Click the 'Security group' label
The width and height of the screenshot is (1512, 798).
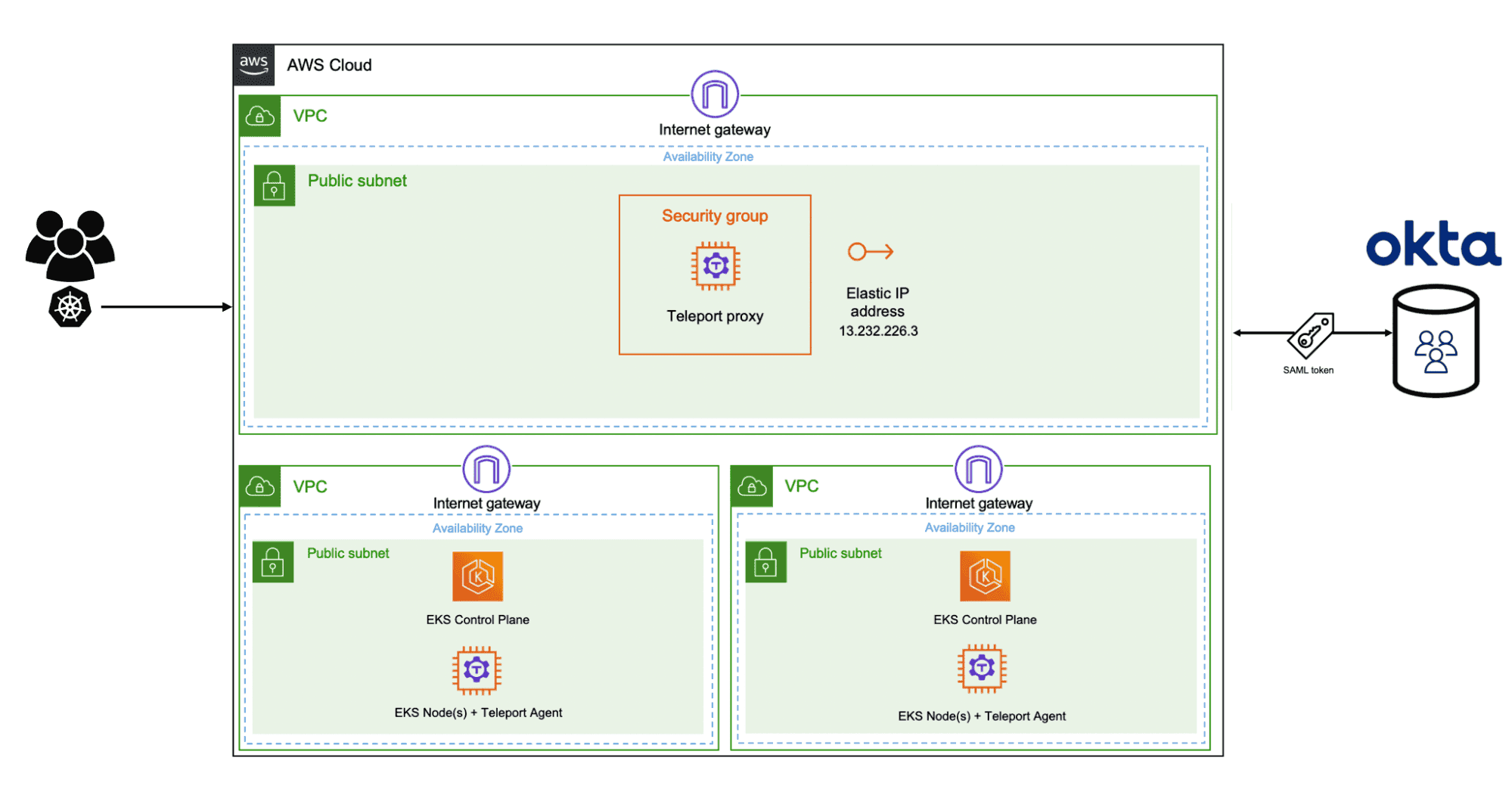(715, 216)
